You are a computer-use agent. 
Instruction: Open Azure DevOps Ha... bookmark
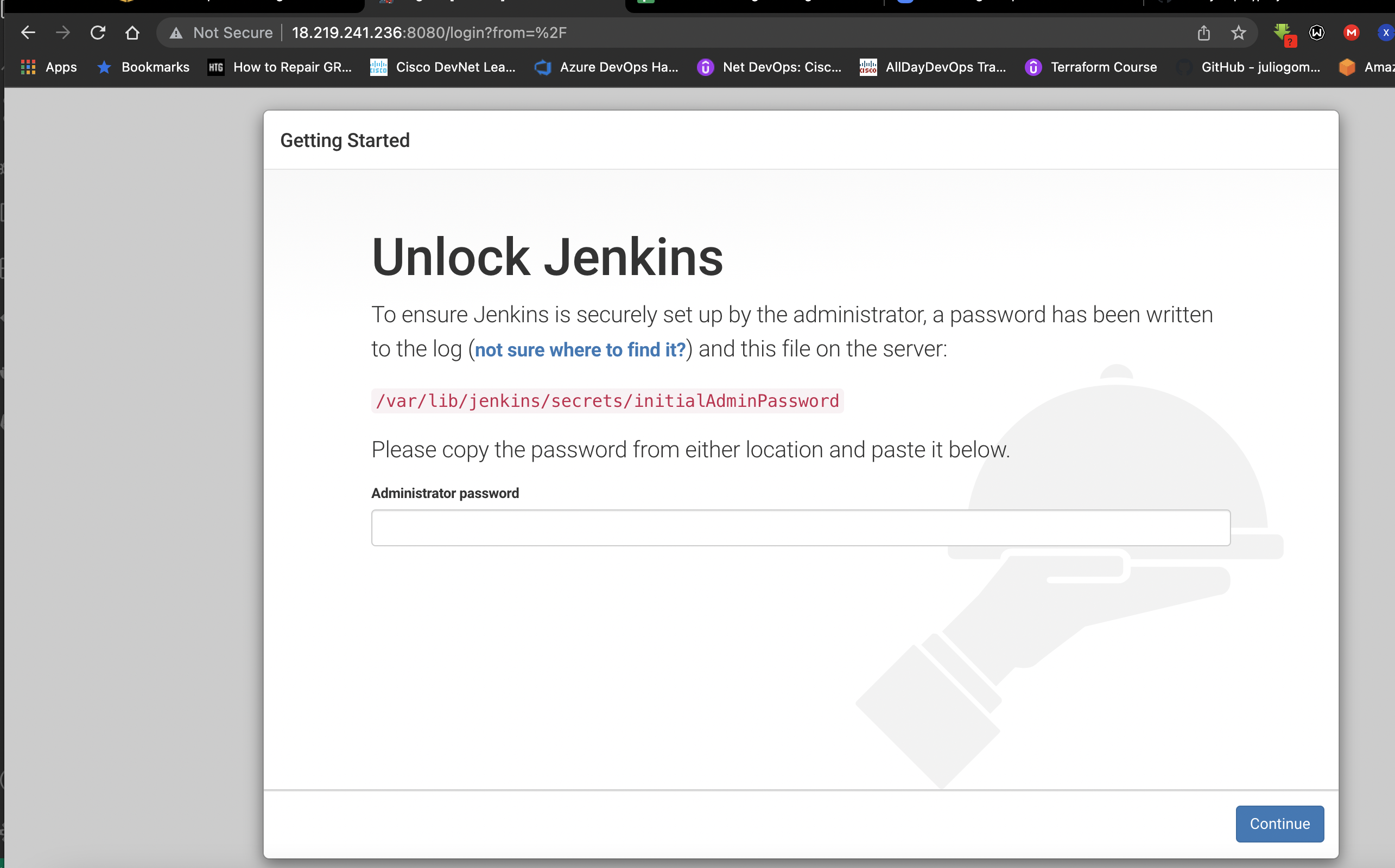point(606,67)
